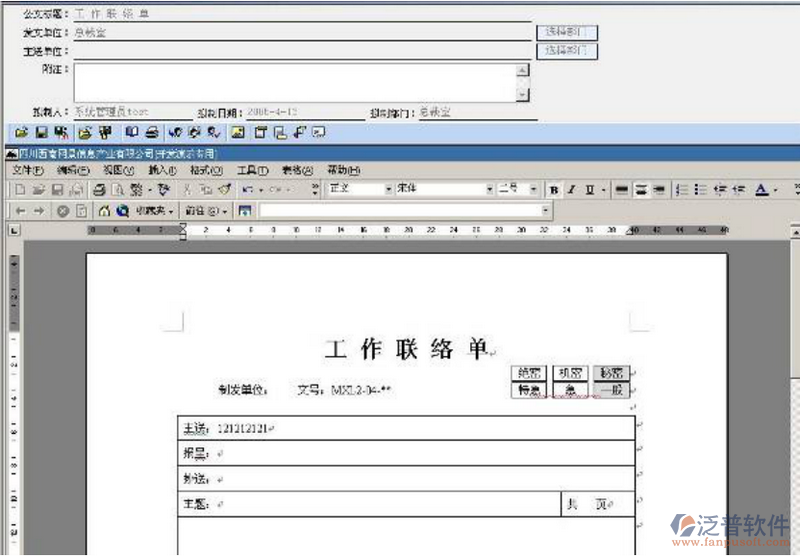Click the print preview icon
The width and height of the screenshot is (800, 558).
point(119,189)
